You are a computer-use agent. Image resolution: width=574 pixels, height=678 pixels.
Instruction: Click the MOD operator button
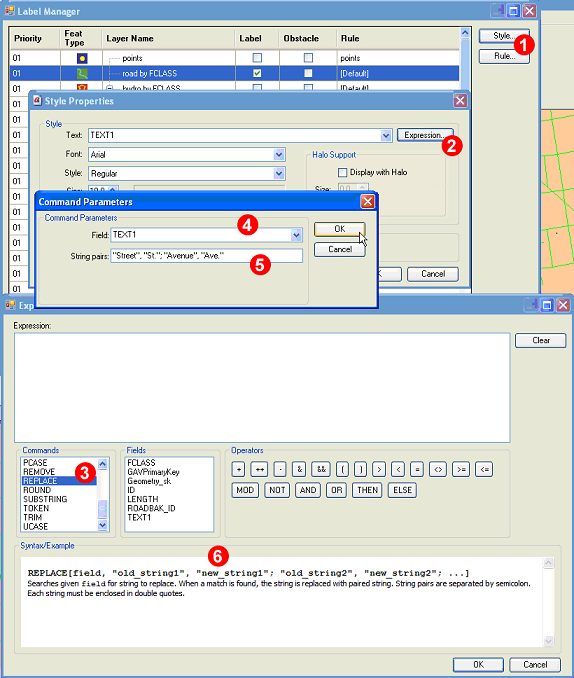(245, 490)
